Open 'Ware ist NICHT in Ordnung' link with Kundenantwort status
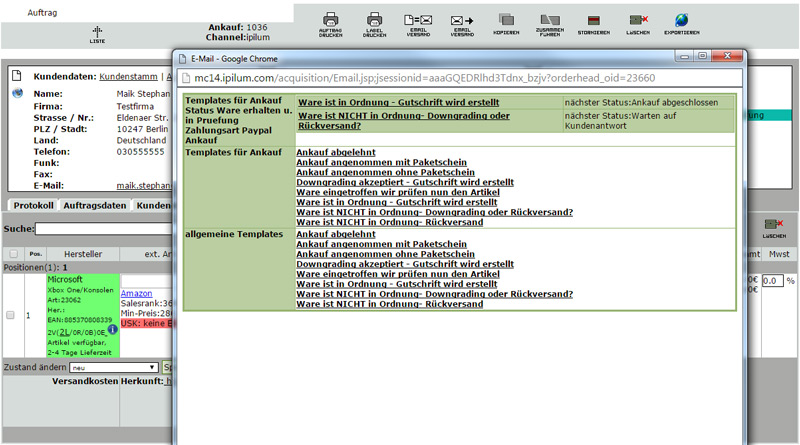800x445 pixels. coord(404,121)
